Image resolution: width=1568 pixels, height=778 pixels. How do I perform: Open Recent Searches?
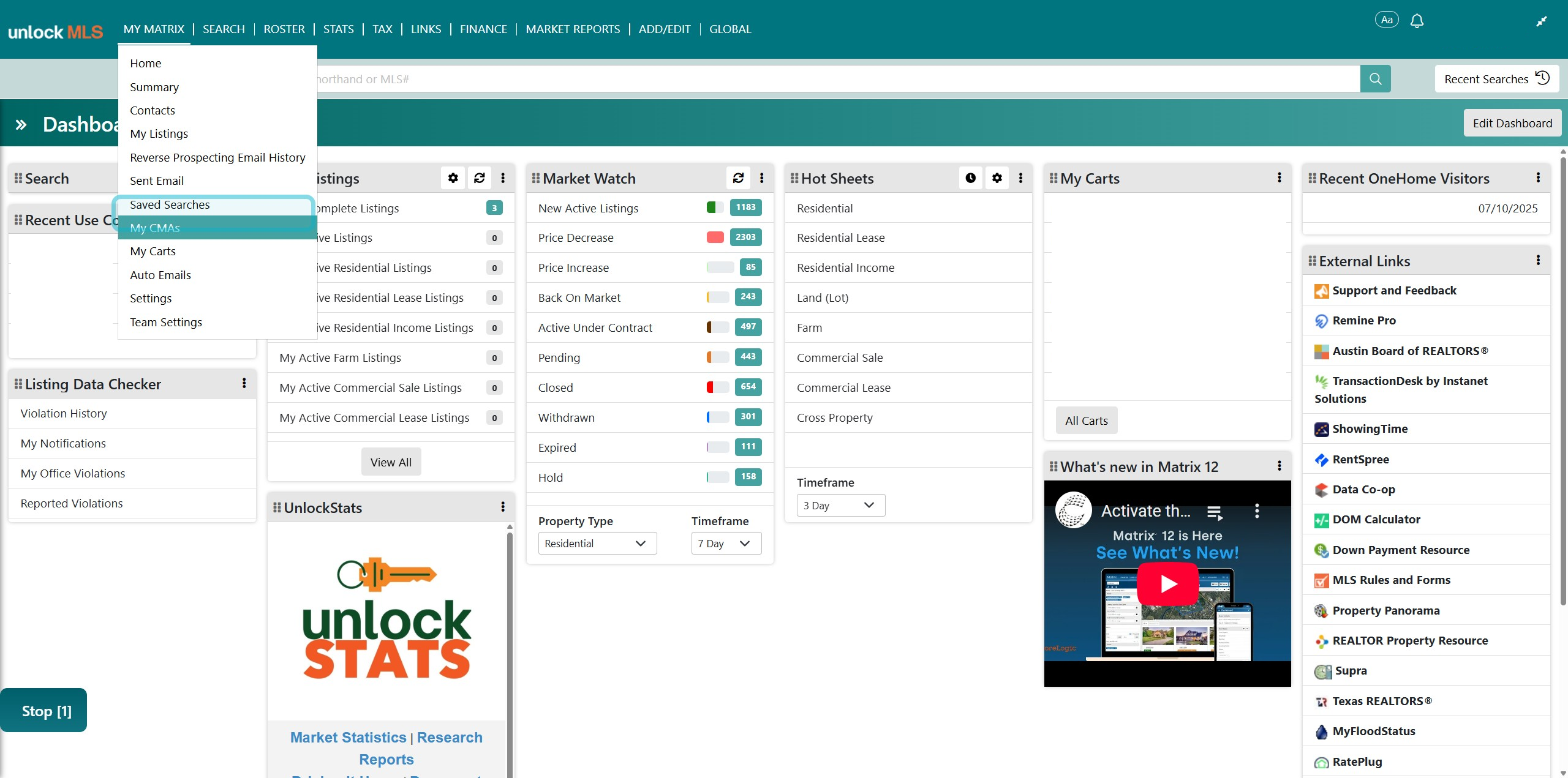coord(1496,79)
